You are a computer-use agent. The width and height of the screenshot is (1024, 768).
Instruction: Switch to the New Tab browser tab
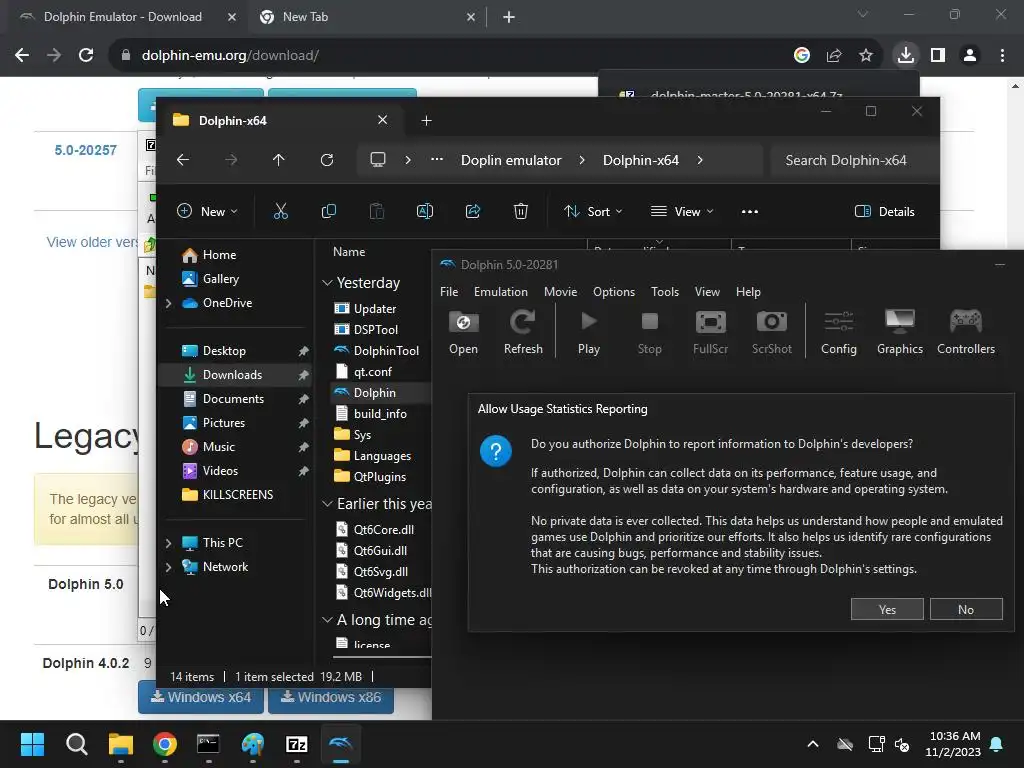pyautogui.click(x=368, y=17)
